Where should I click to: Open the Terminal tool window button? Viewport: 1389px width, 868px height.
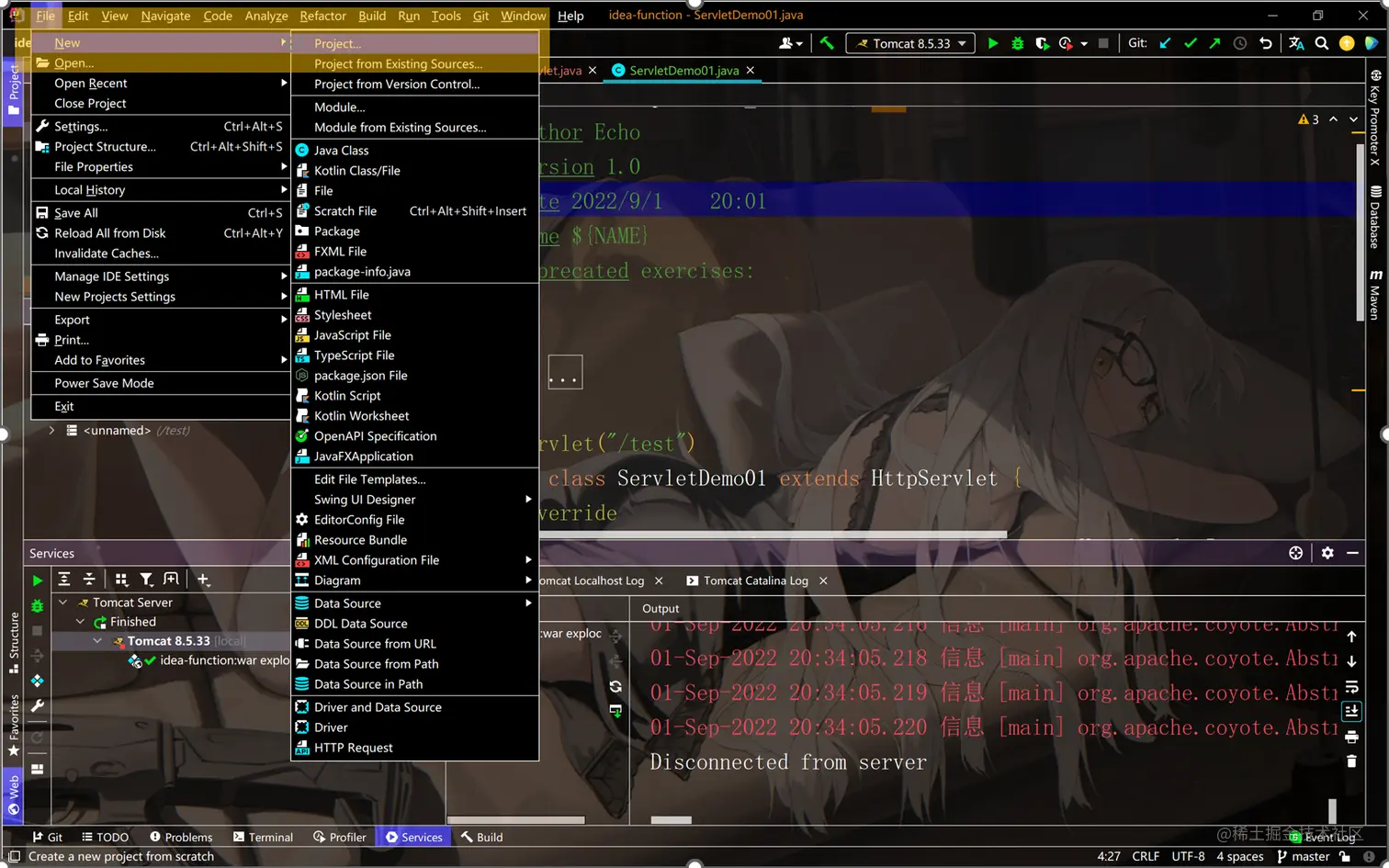(x=263, y=837)
